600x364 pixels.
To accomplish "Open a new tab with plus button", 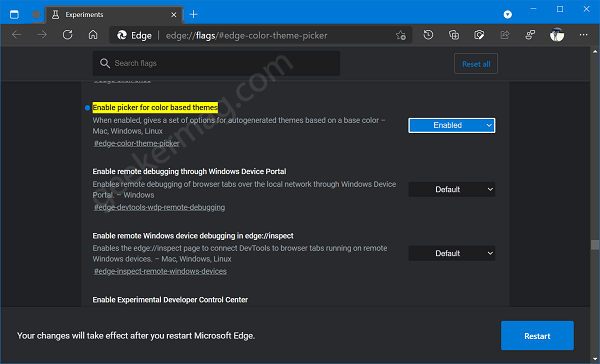I will click(x=194, y=15).
